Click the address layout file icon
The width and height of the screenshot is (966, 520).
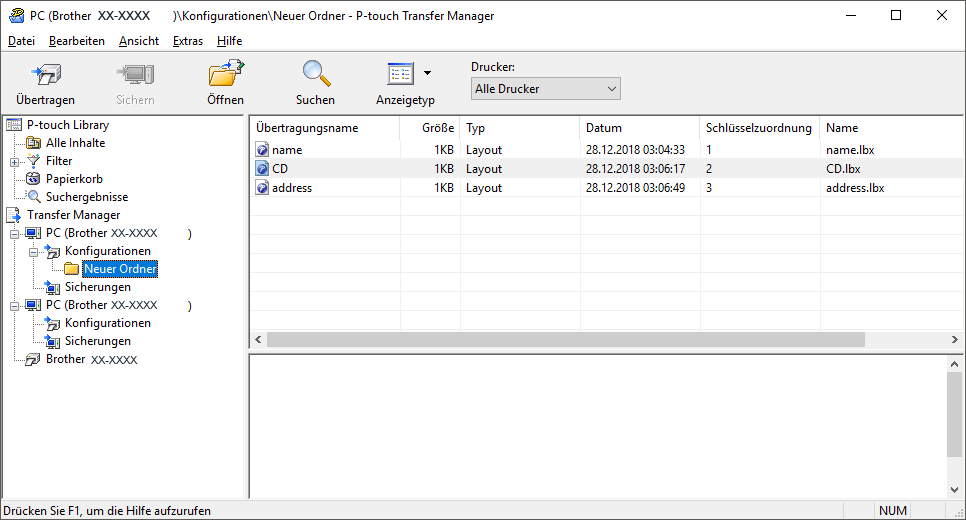(x=262, y=188)
